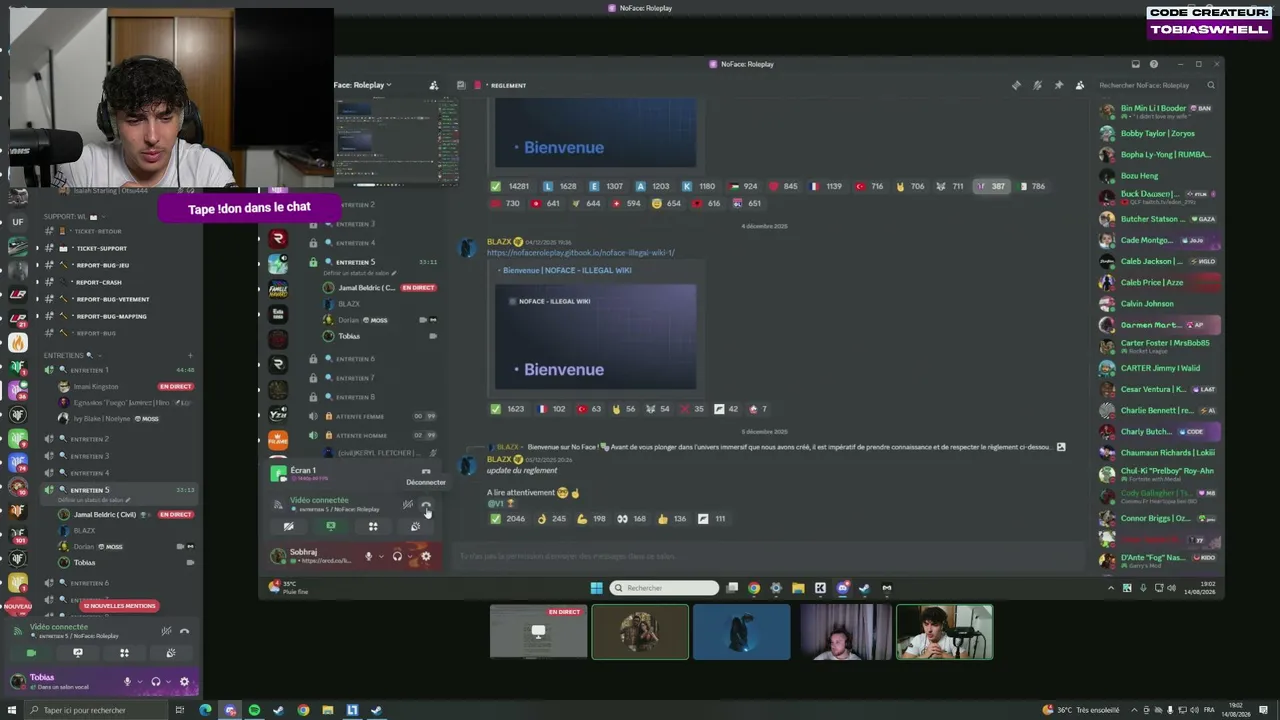Add a channel with ENTRETIENS plus icon
Image resolution: width=1280 pixels, height=720 pixels.
190,355
